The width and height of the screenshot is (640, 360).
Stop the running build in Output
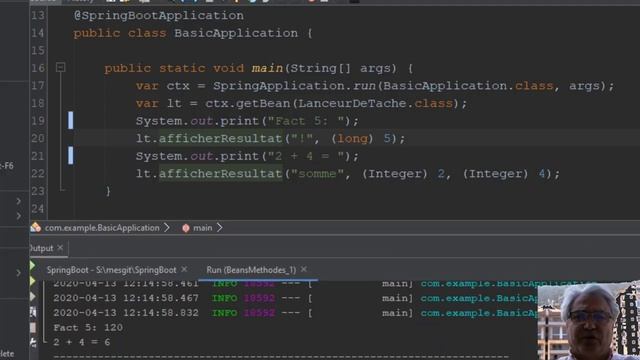[x=33, y=327]
